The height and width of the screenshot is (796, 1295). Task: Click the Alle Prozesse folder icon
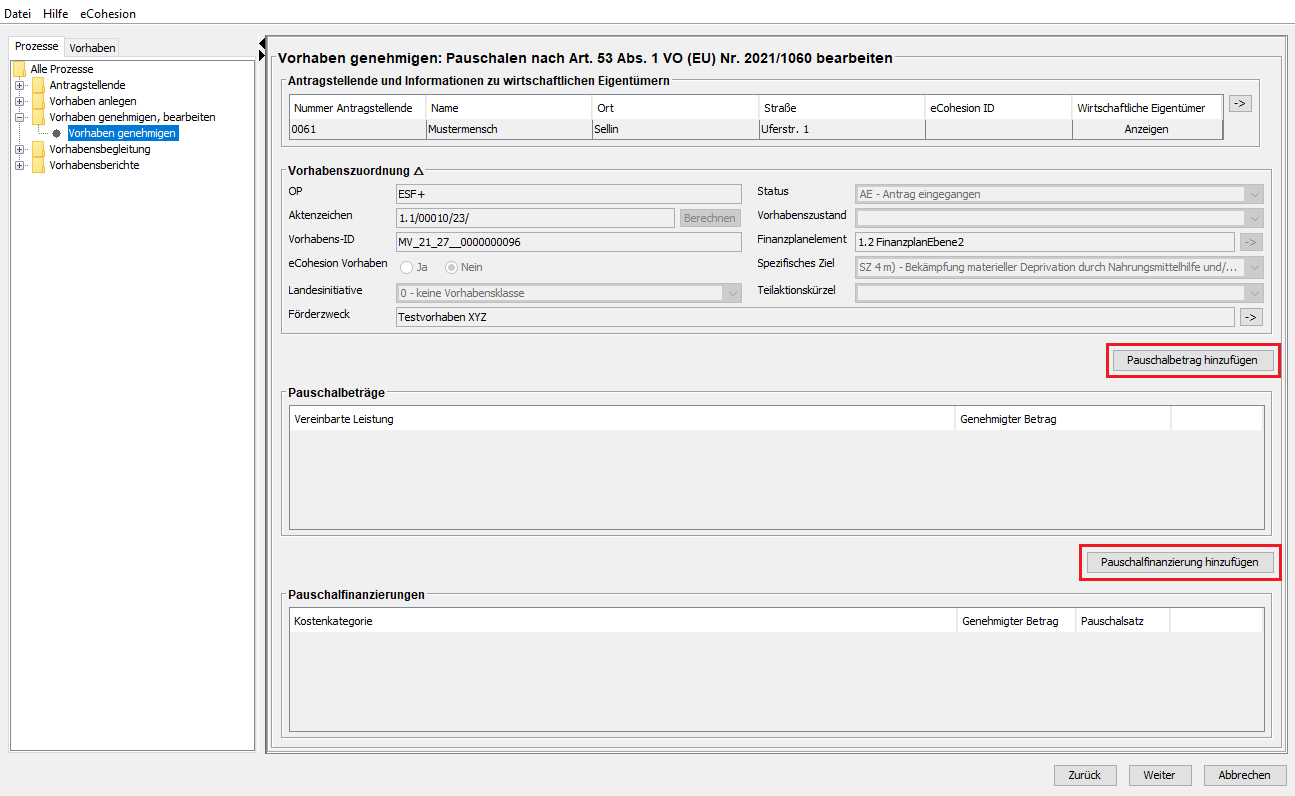(x=19, y=69)
